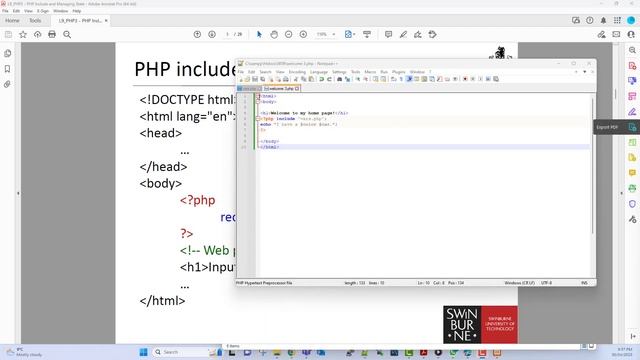Zoom out with the minus circle icon

[289, 35]
